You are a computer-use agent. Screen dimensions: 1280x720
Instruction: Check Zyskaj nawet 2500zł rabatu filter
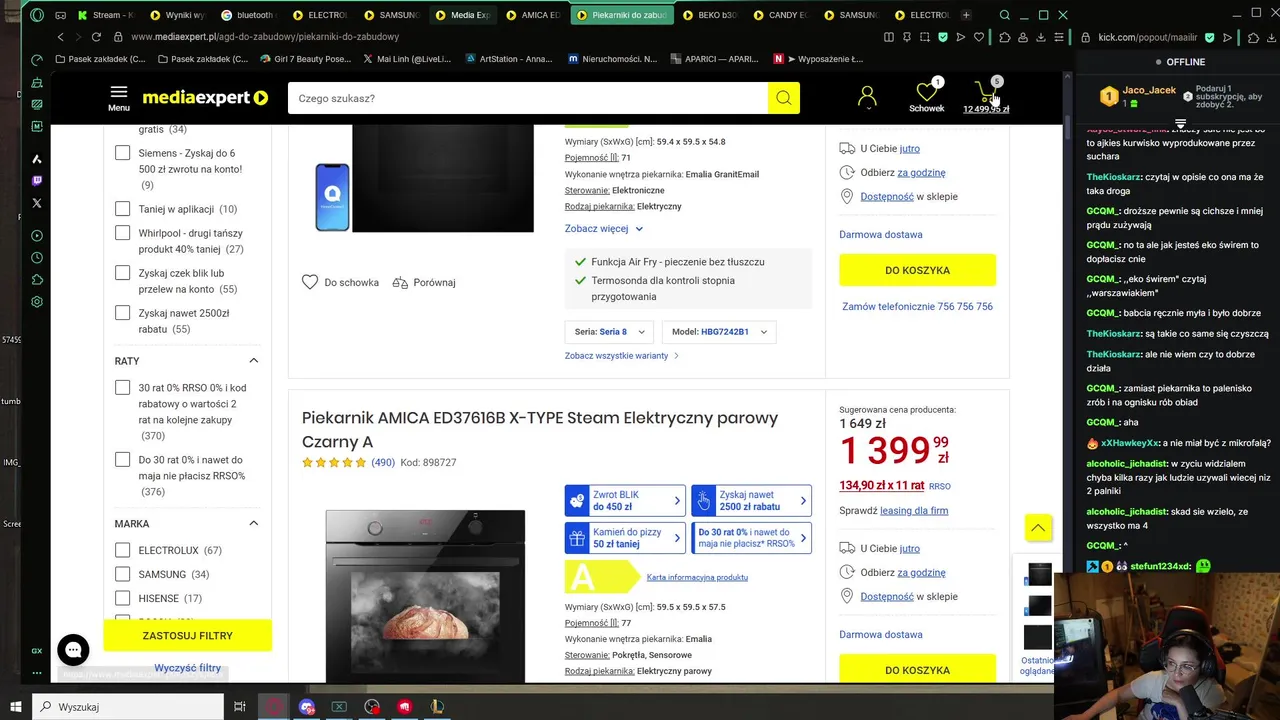coord(122,313)
